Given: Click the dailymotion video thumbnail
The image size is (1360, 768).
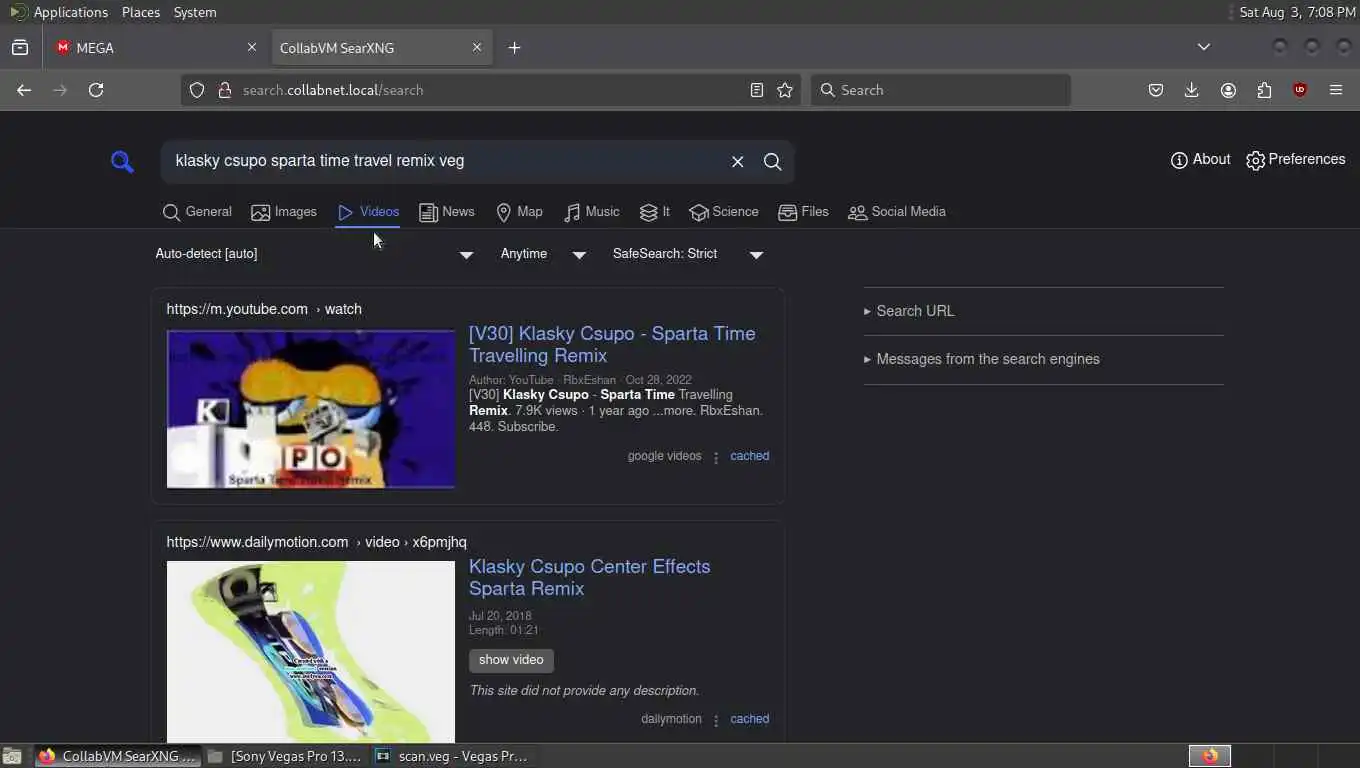Looking at the screenshot, I should 311,652.
